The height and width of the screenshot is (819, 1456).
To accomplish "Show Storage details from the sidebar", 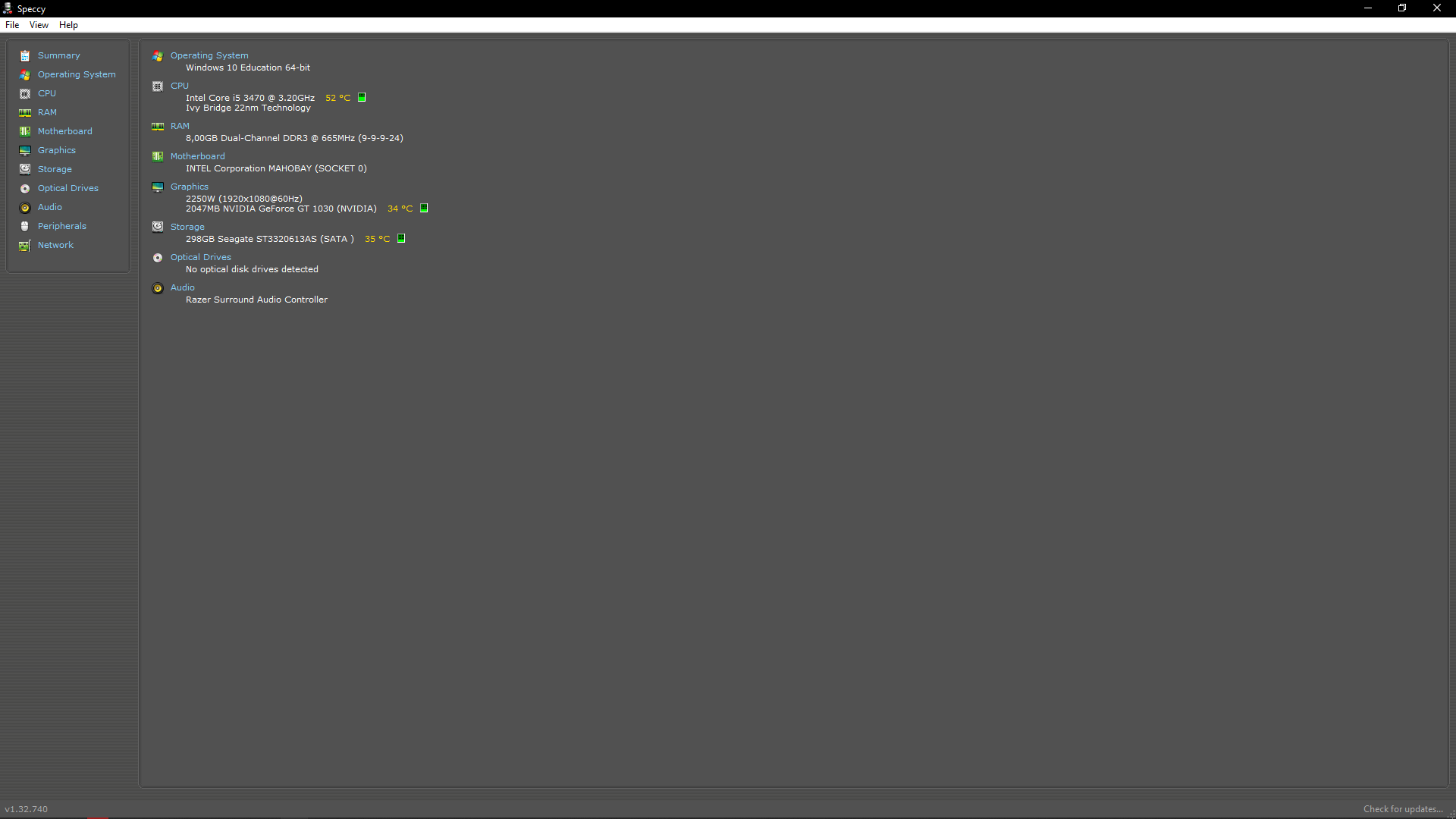I will [55, 169].
